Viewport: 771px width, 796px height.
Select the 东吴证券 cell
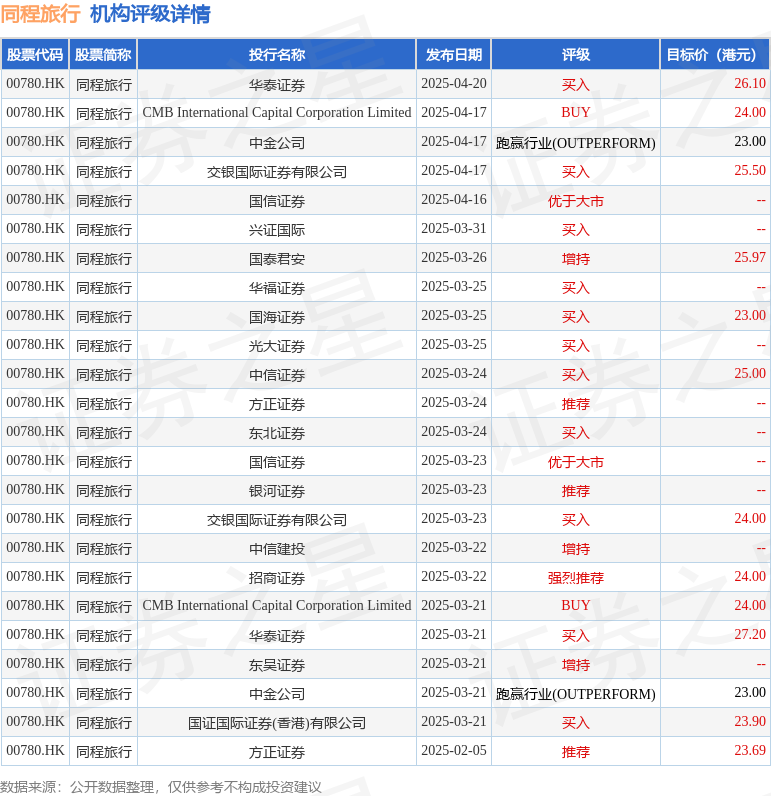point(277,665)
